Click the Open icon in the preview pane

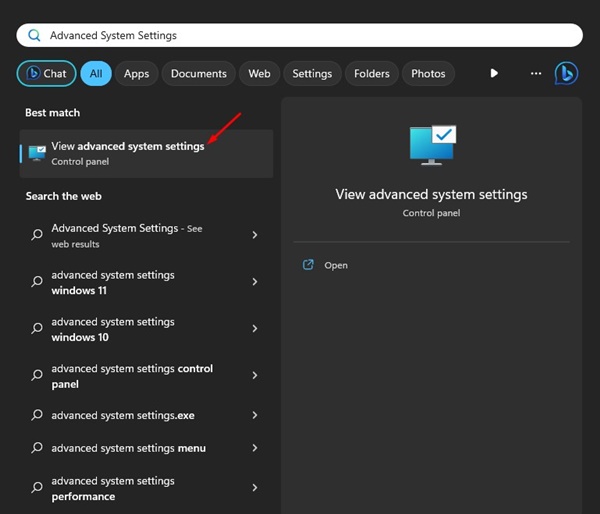click(308, 265)
